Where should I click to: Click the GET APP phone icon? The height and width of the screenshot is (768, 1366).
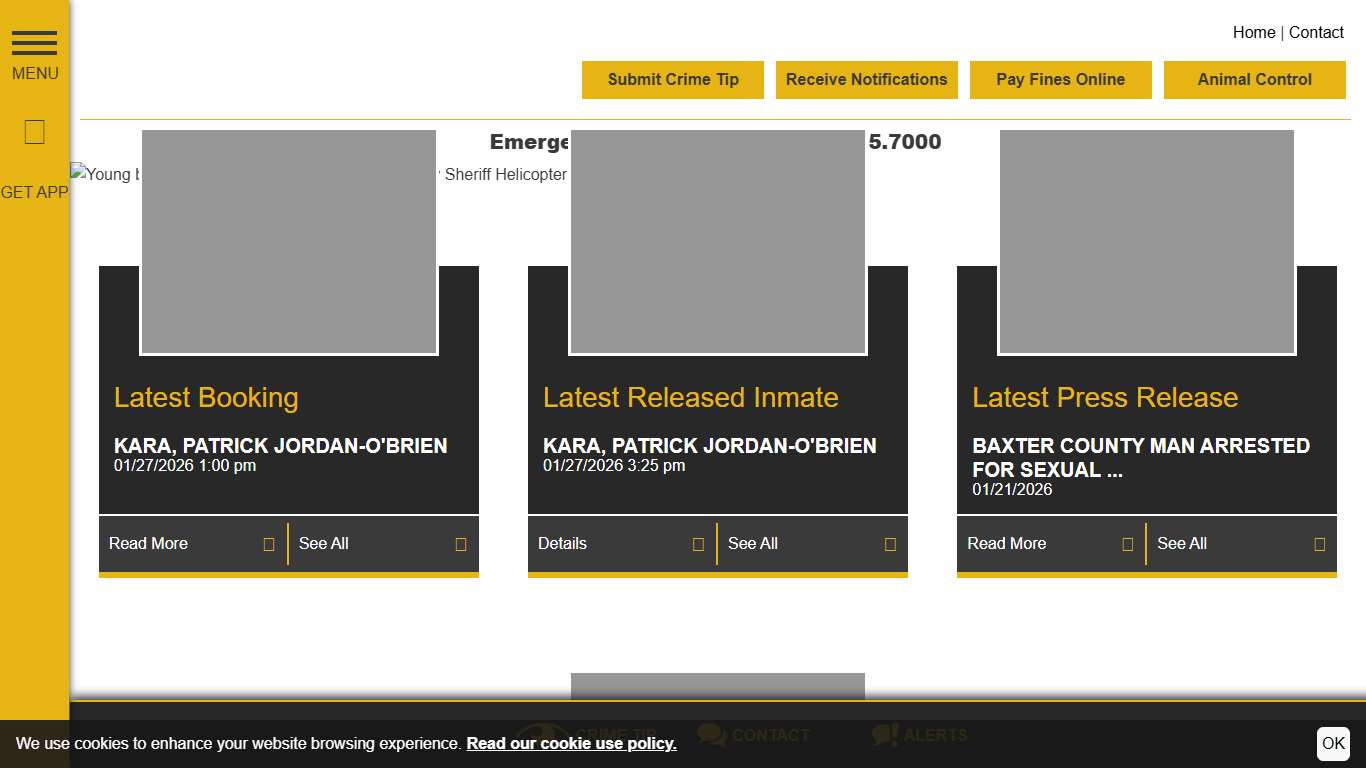34,132
